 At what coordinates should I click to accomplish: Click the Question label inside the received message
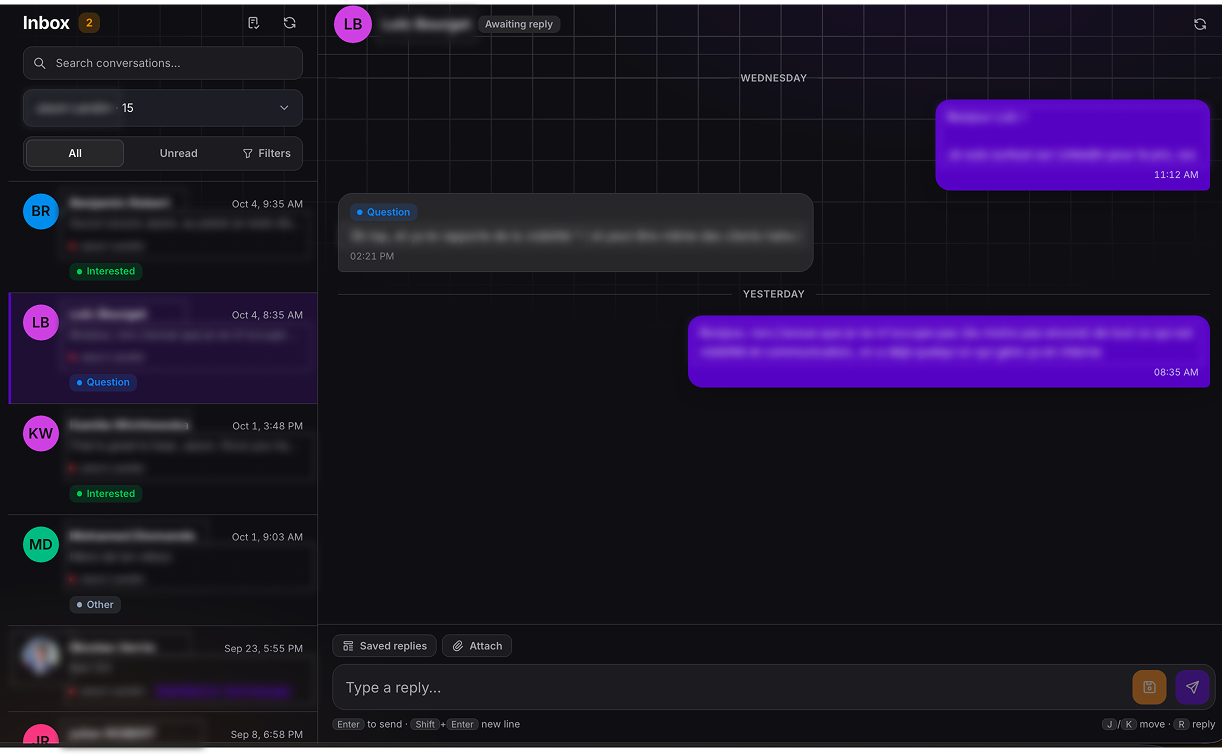pyautogui.click(x=383, y=212)
